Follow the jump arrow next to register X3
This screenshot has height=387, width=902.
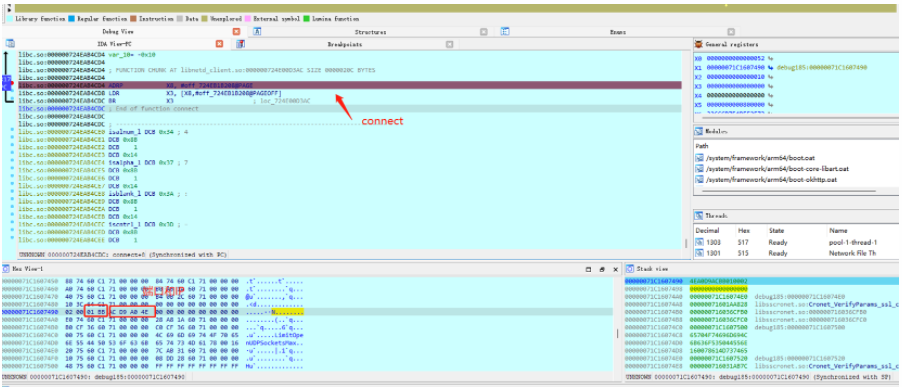(x=770, y=86)
